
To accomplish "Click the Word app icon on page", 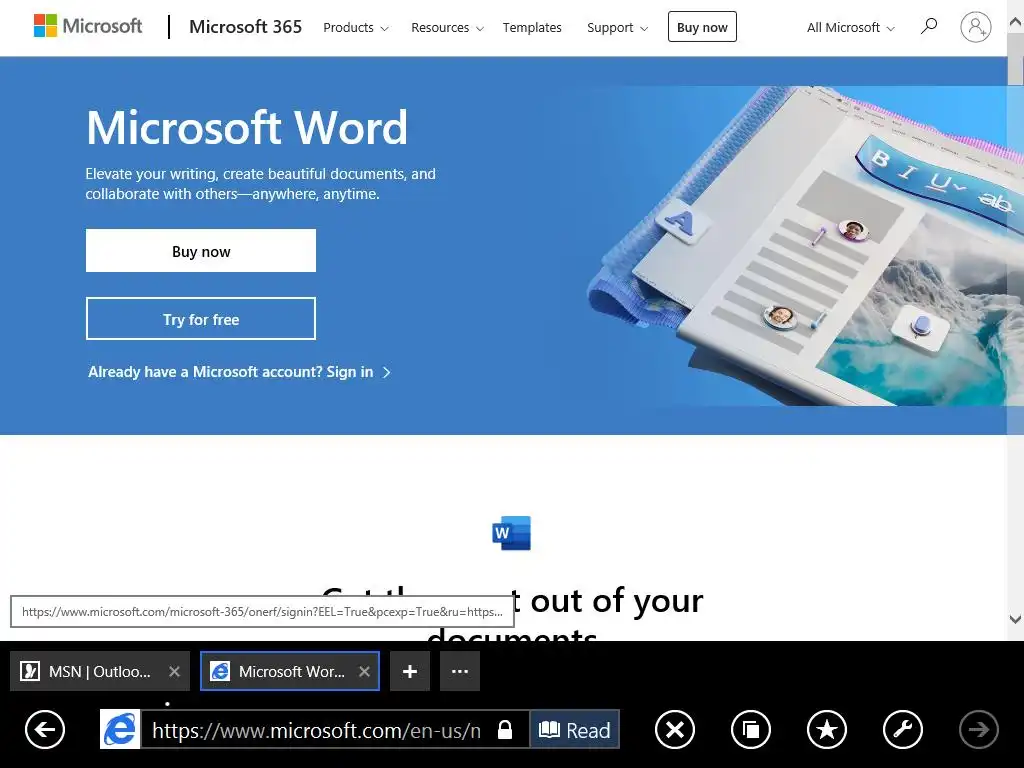I will 511,533.
